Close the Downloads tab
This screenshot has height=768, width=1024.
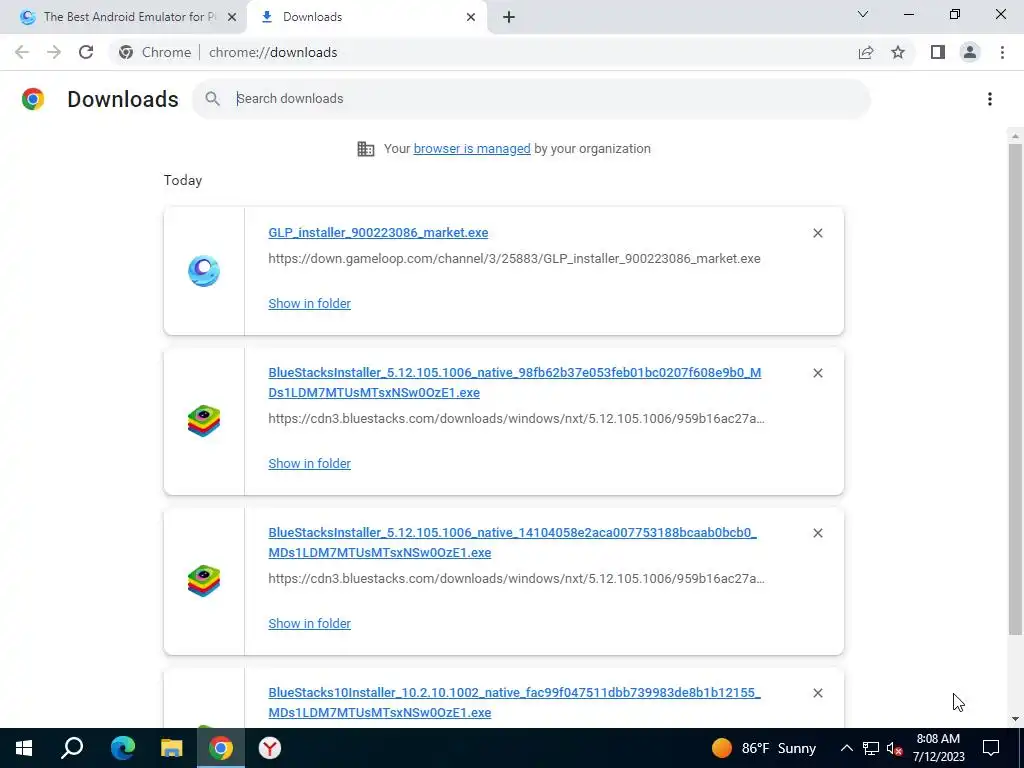471,17
